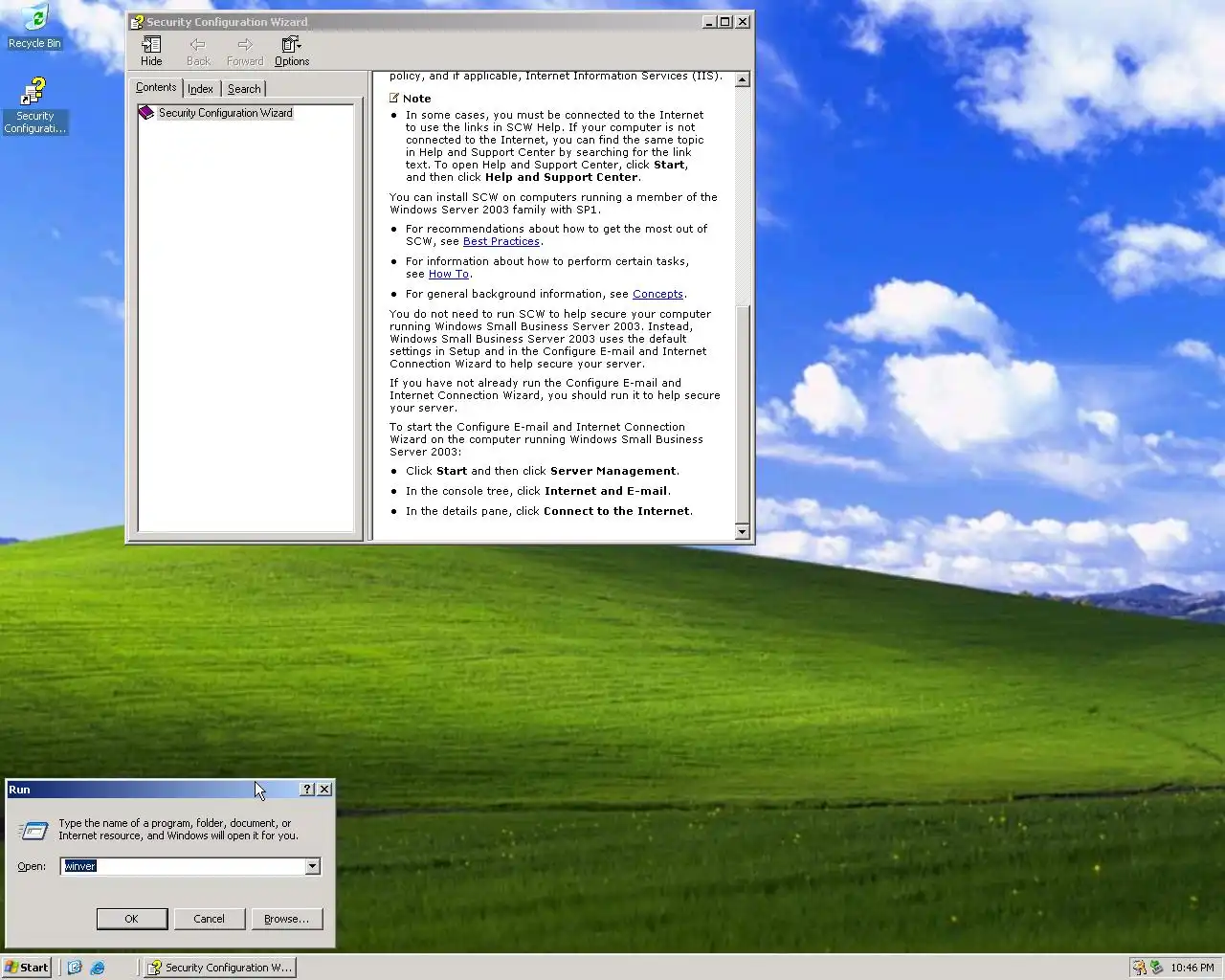The height and width of the screenshot is (980, 1225).
Task: Open the Best Practices link
Action: (x=501, y=241)
